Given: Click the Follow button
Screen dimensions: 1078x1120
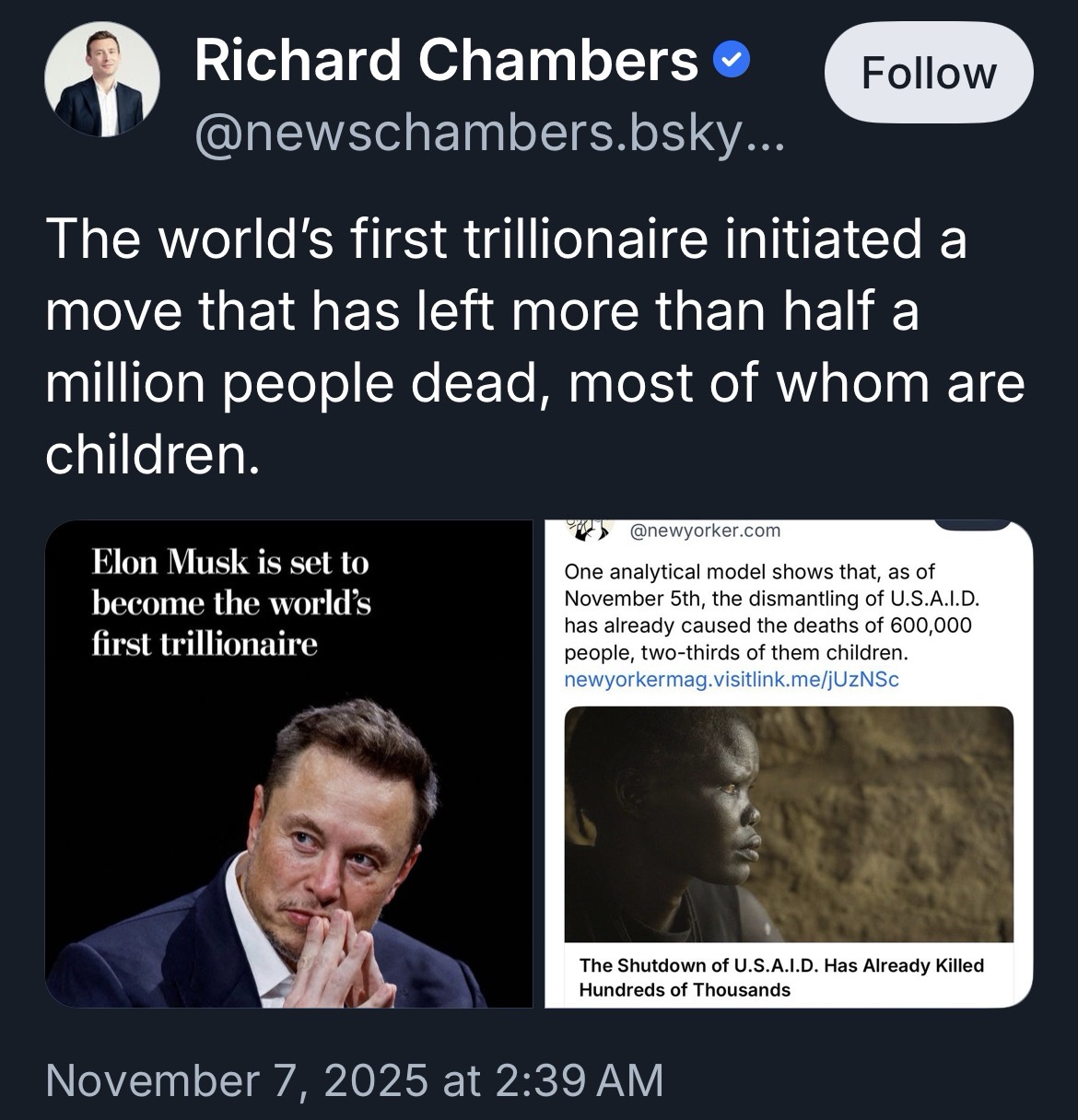Looking at the screenshot, I should tap(928, 73).
